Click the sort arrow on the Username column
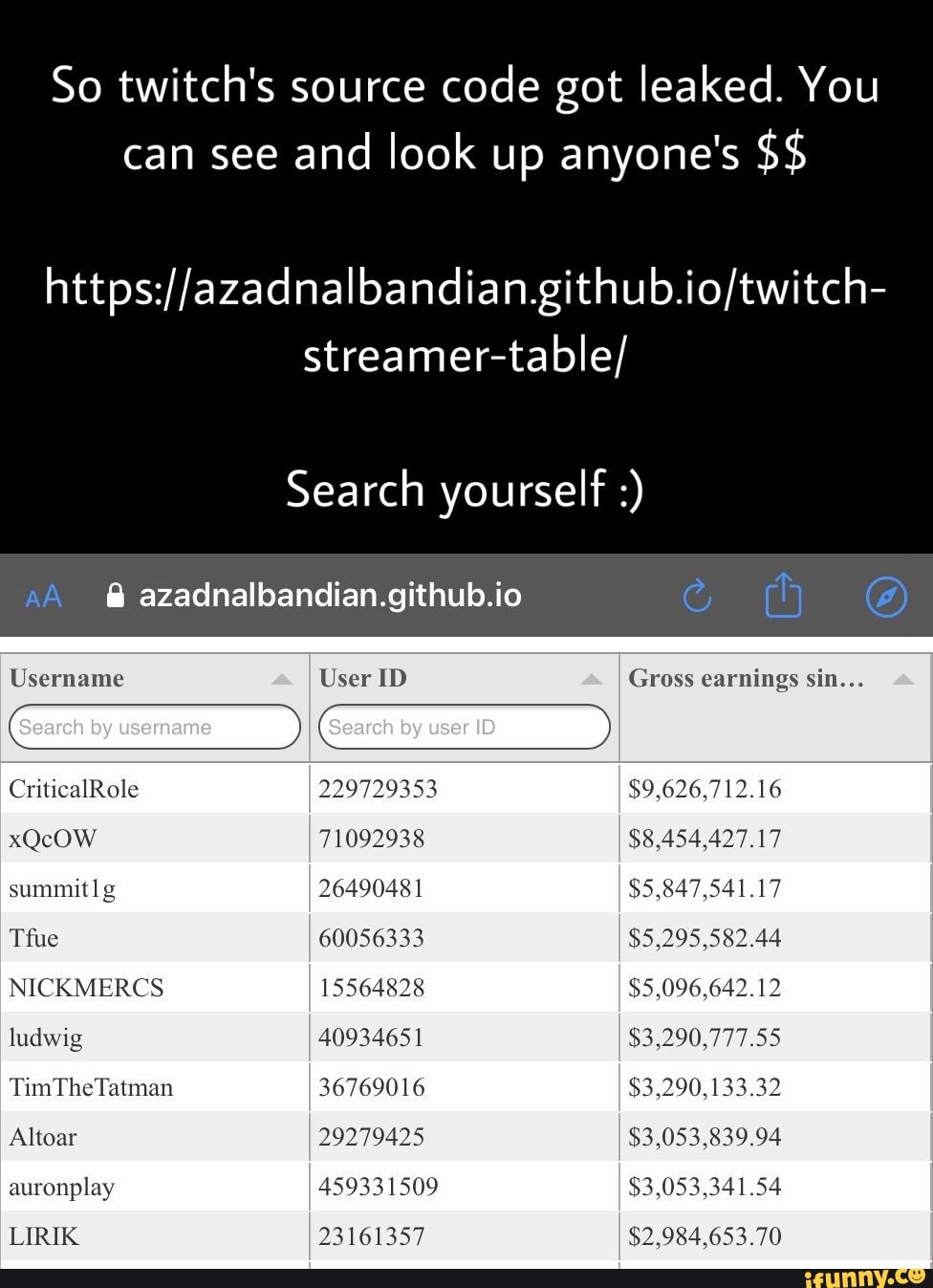The width and height of the screenshot is (933, 1288). click(281, 678)
